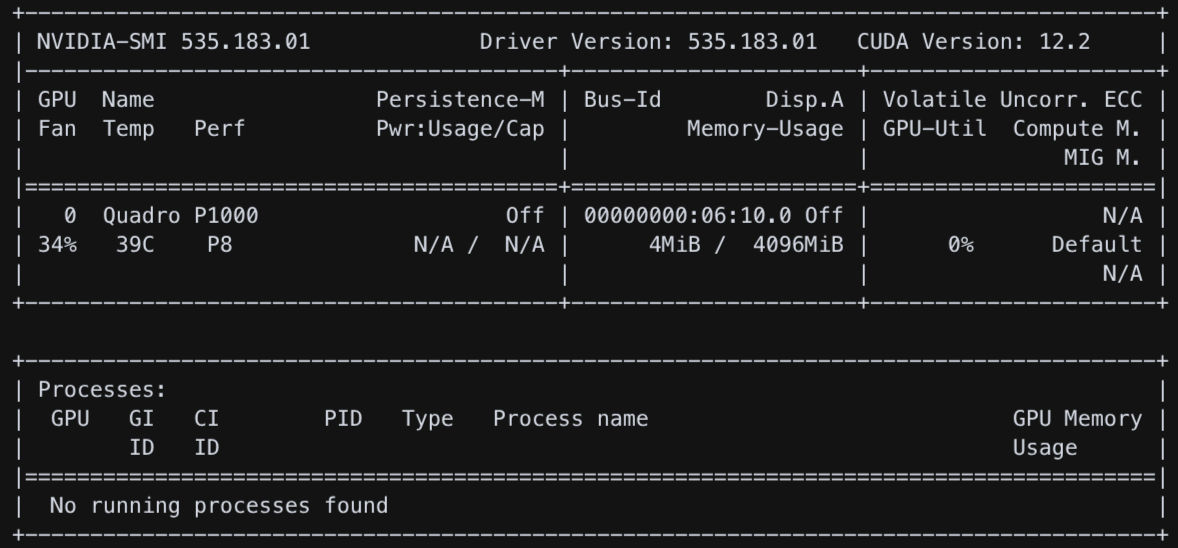The height and width of the screenshot is (548, 1178).
Task: Select the Driver Version 535.183.01 text
Action: pyautogui.click(x=648, y=41)
